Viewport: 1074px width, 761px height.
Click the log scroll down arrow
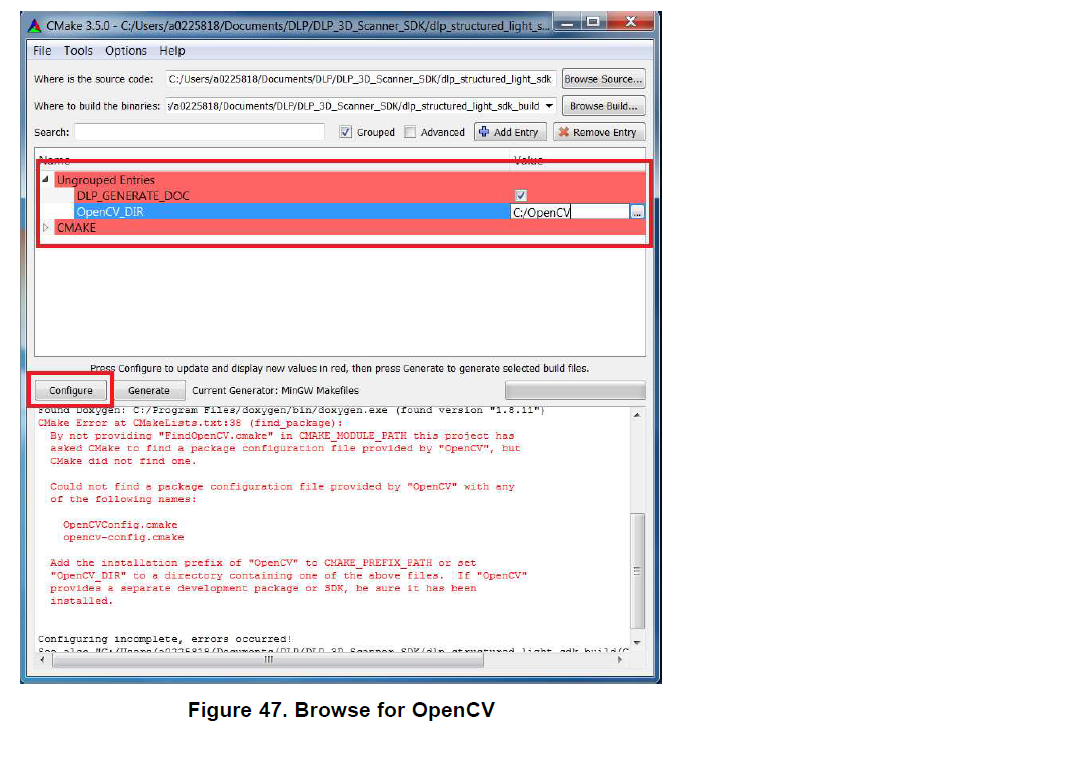coord(637,643)
